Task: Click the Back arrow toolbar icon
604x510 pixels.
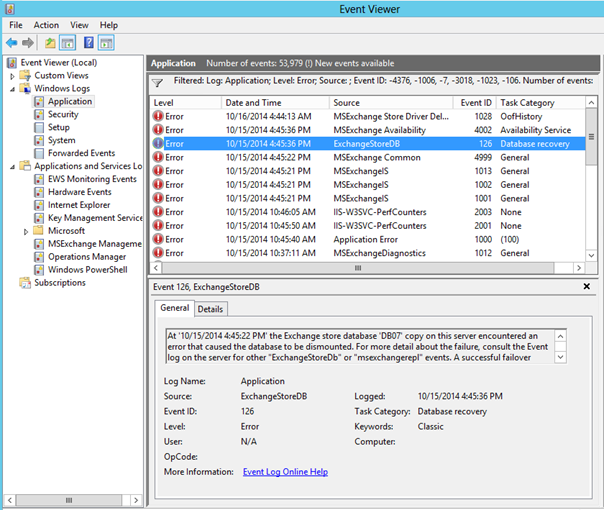Action: (11, 43)
